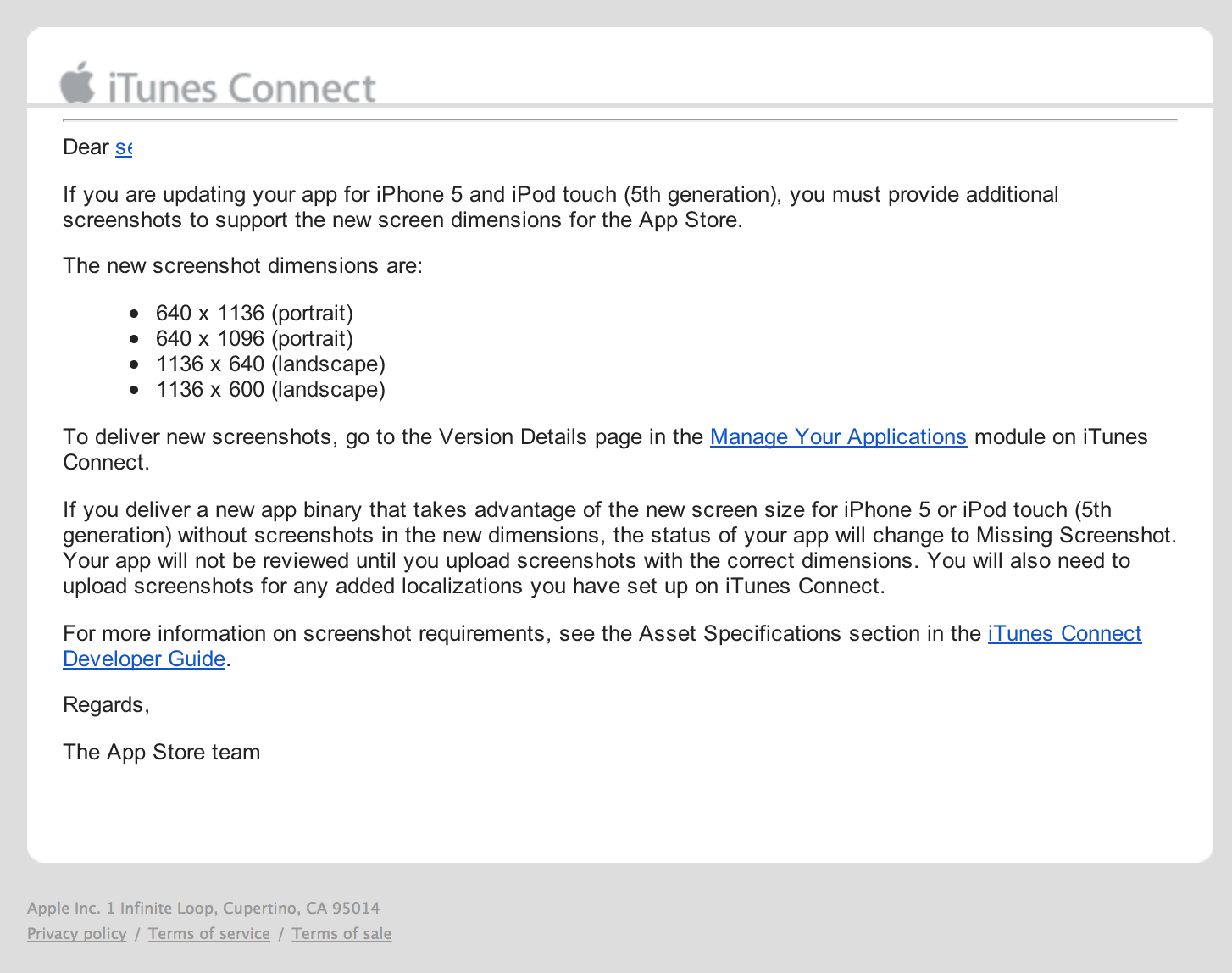Open the Terms of sale footer link
This screenshot has width=1232, height=973.
click(x=341, y=933)
